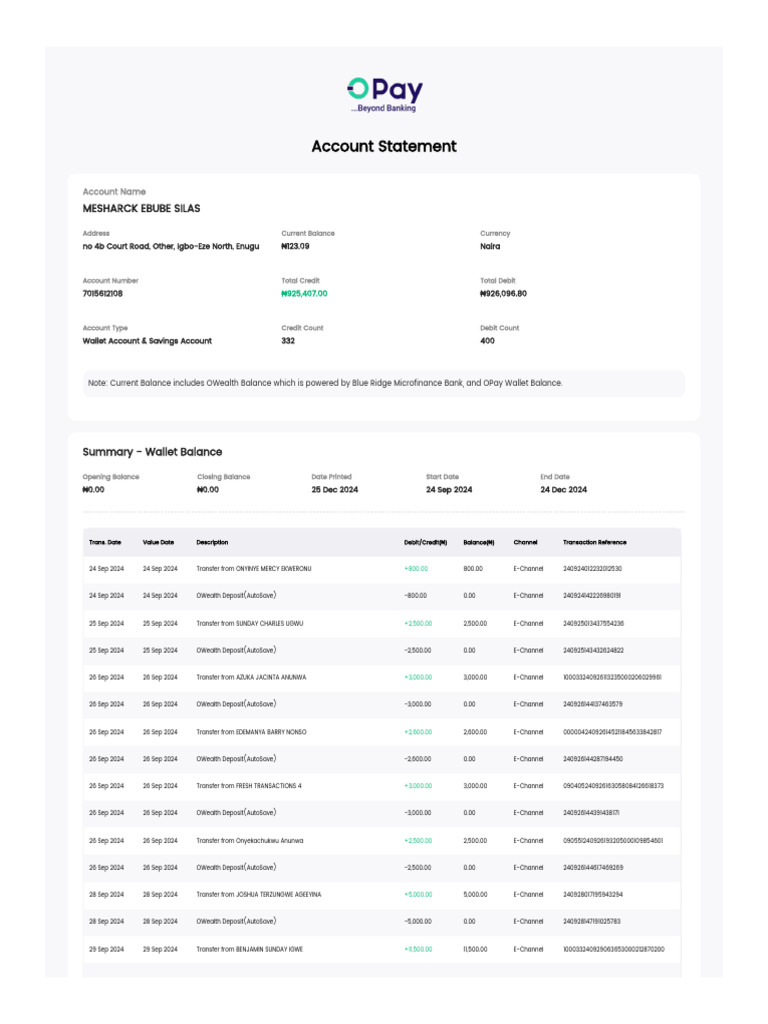Click the Summary - Wallet Balance heading
The height and width of the screenshot is (1024, 768).
pyautogui.click(x=152, y=452)
